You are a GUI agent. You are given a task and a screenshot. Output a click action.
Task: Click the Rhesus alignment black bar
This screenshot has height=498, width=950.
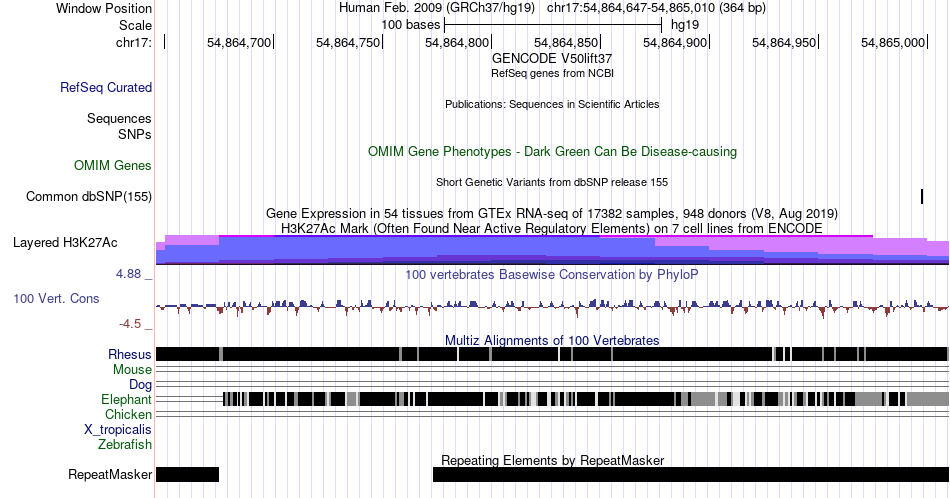click(552, 354)
